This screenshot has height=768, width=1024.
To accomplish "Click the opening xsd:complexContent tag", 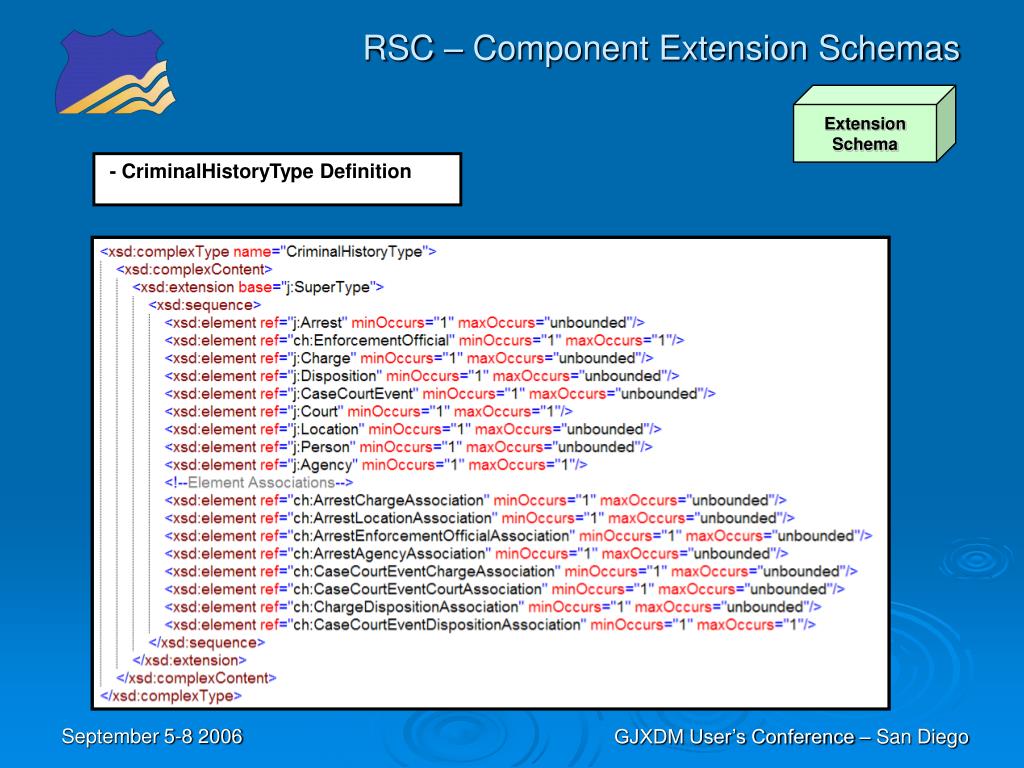I will (x=194, y=269).
